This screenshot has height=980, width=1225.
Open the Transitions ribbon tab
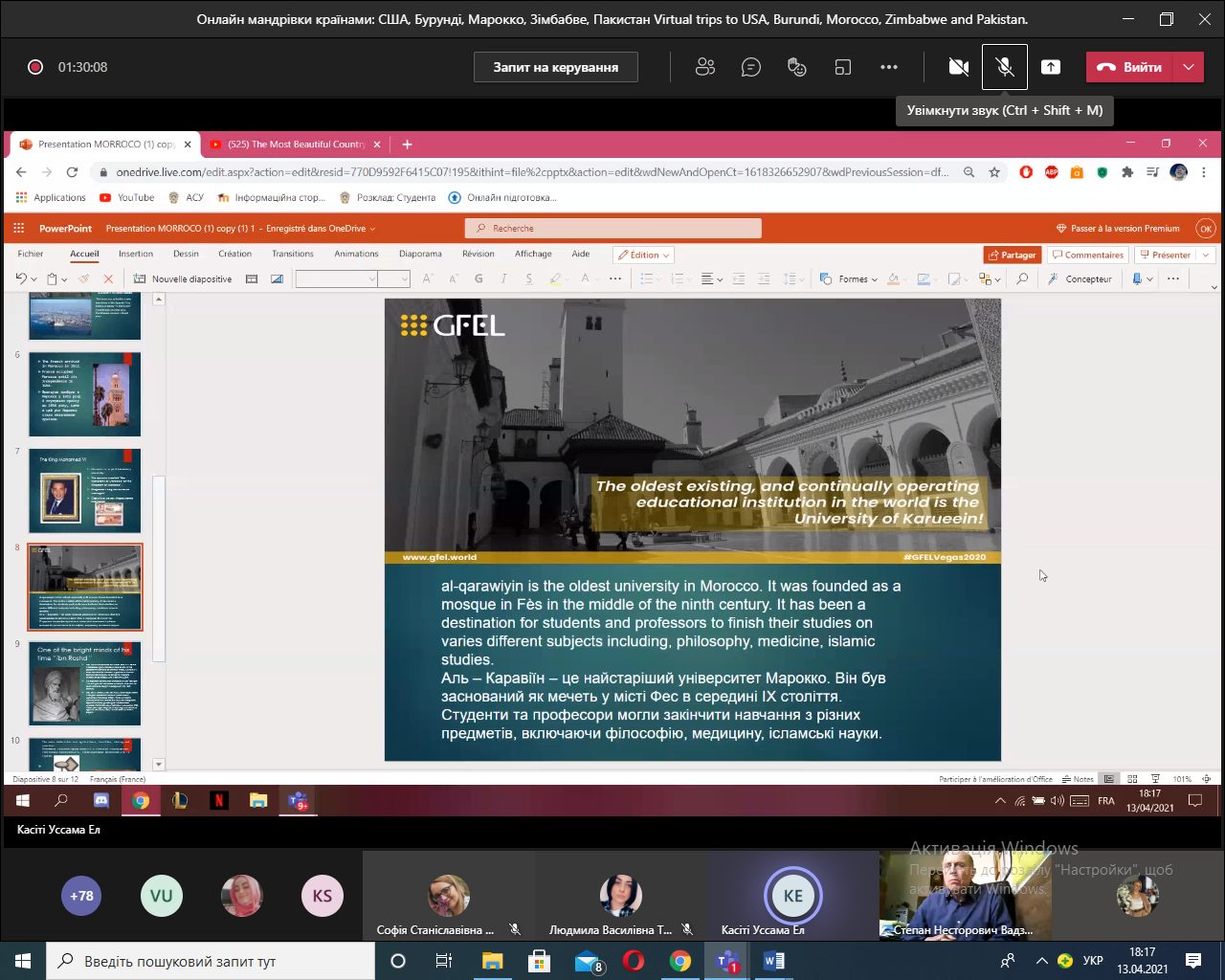pyautogui.click(x=292, y=254)
